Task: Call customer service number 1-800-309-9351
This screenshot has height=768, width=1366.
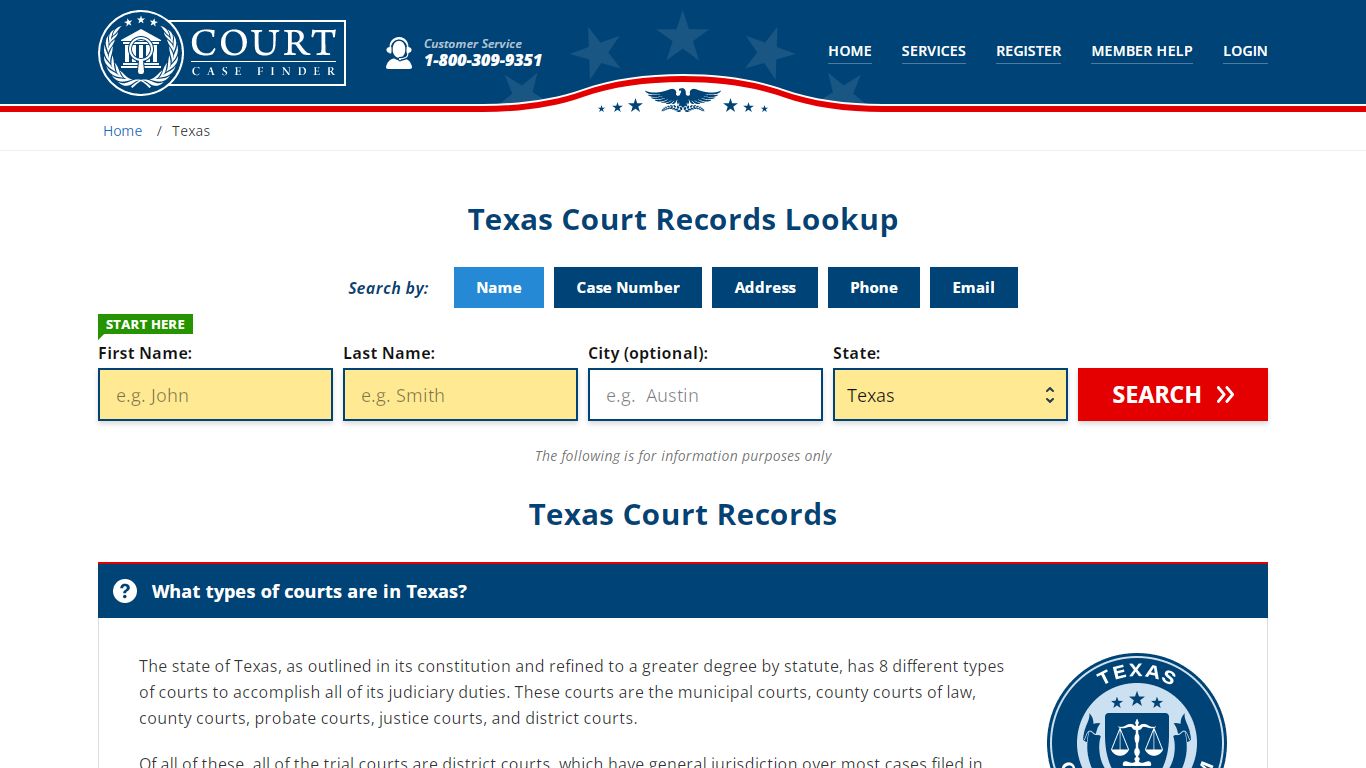Action: click(x=483, y=60)
